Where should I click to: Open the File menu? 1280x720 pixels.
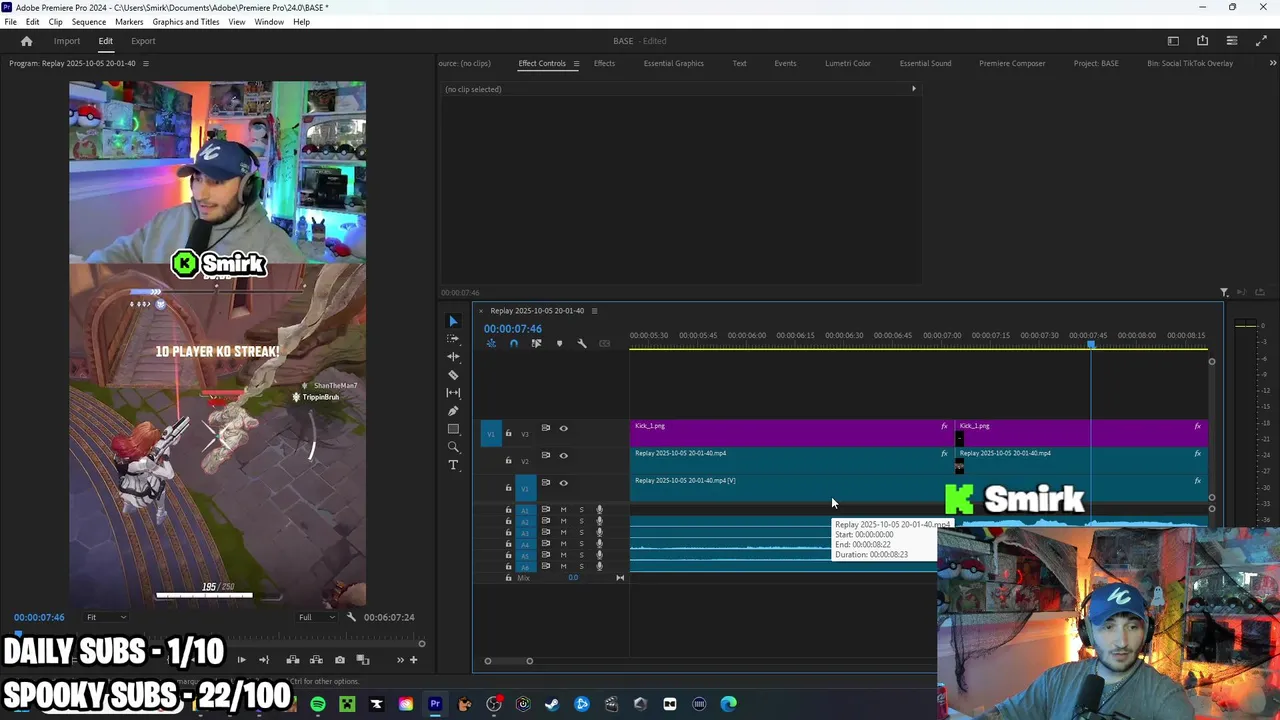10,22
